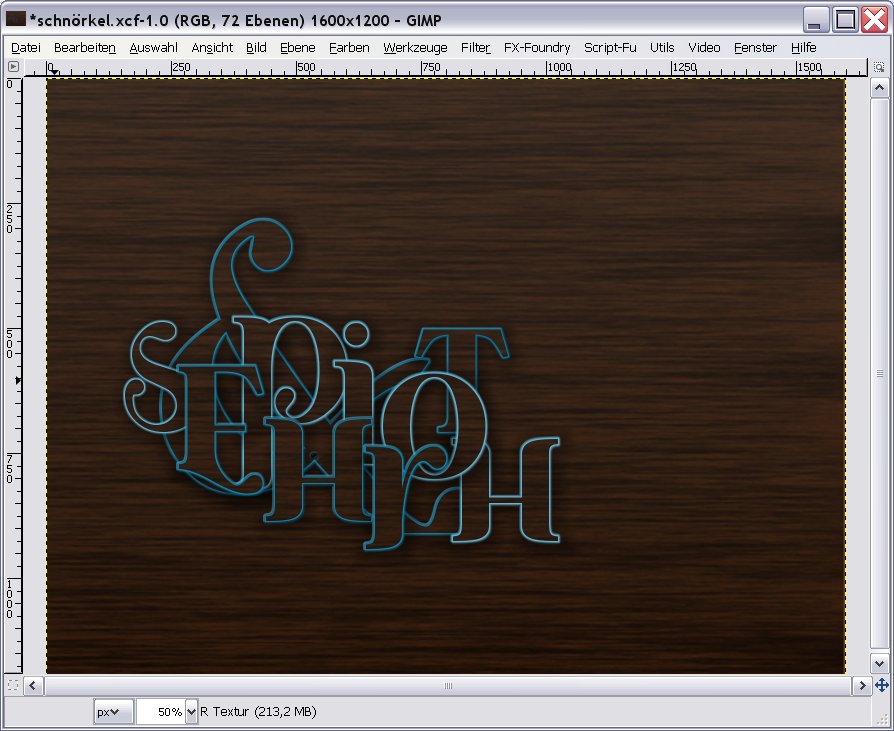This screenshot has height=731, width=894.
Task: Click the horizontal scrollbar left arrow
Action: click(x=32, y=685)
